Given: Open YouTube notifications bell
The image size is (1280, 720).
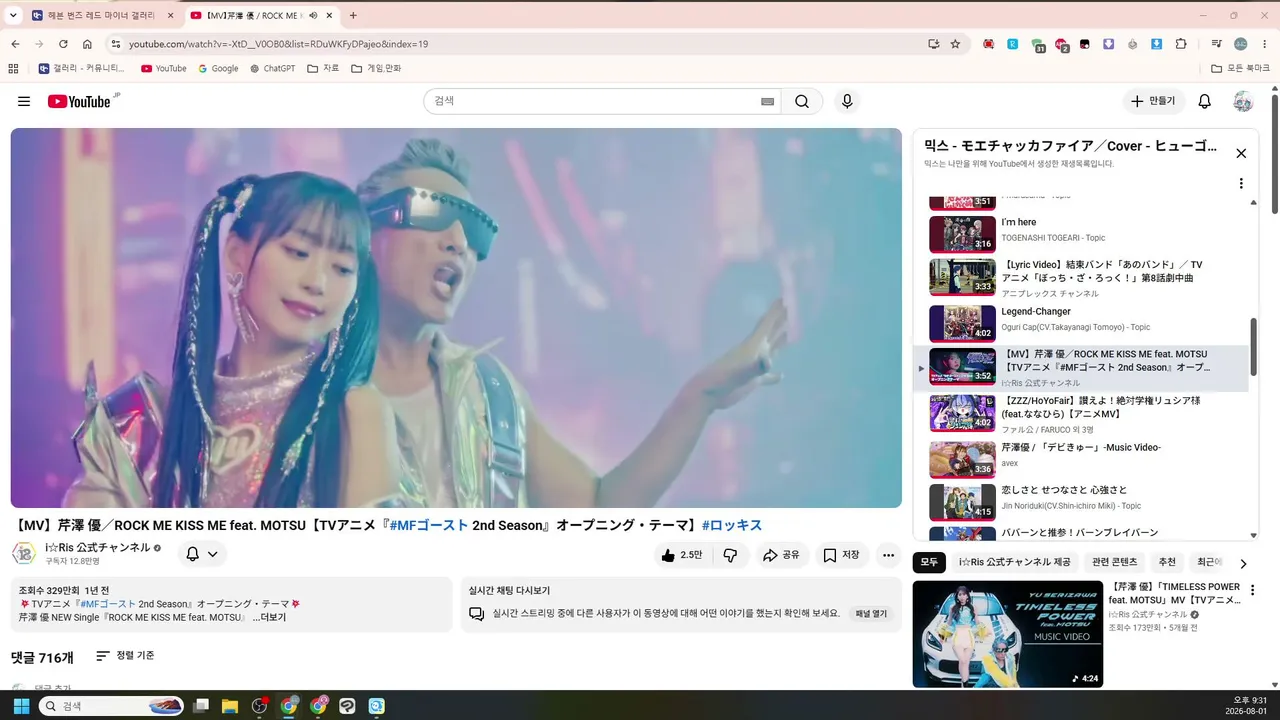Looking at the screenshot, I should 1205,101.
